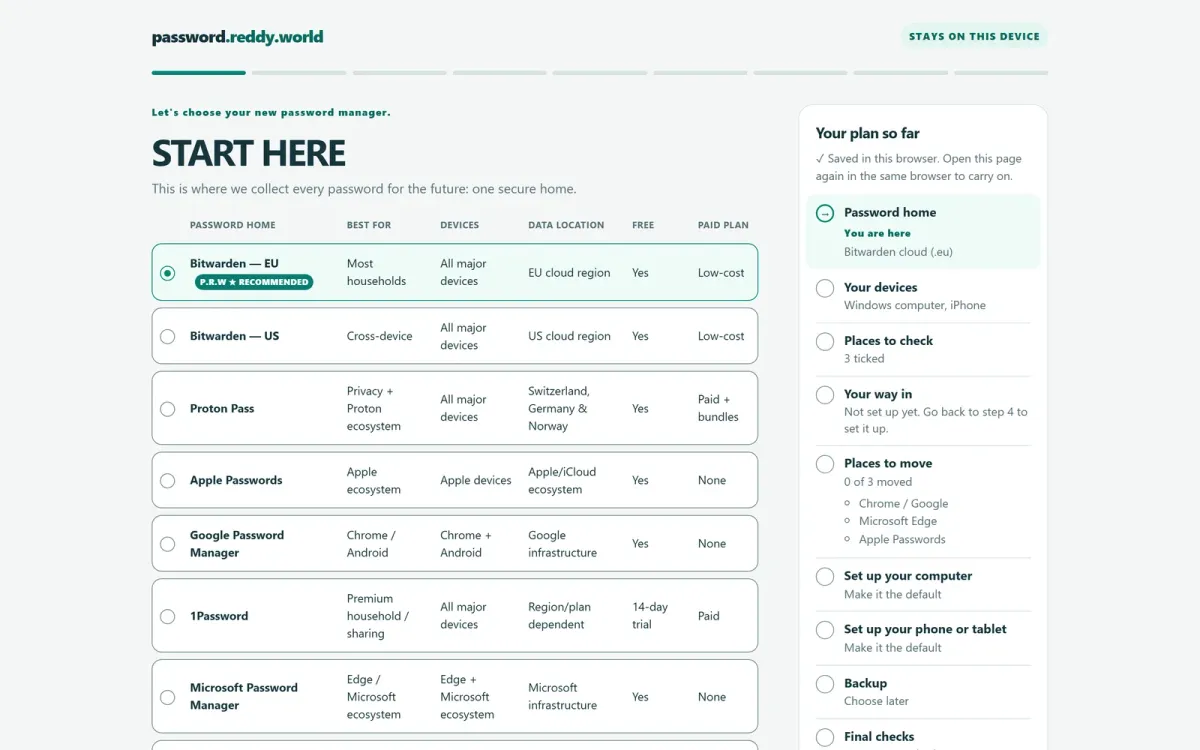Choose the Google Password Manager radio button
Screen dimensions: 1200x750
167,544
